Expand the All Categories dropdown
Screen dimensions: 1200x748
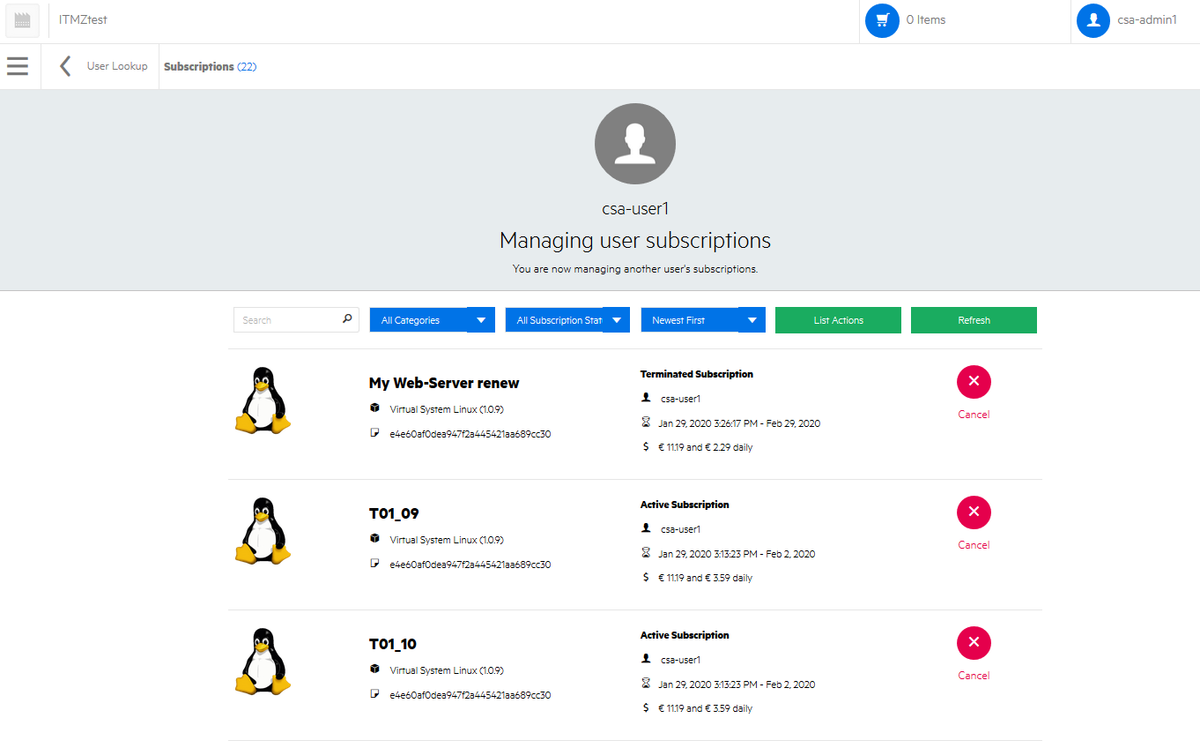pyautogui.click(x=432, y=320)
